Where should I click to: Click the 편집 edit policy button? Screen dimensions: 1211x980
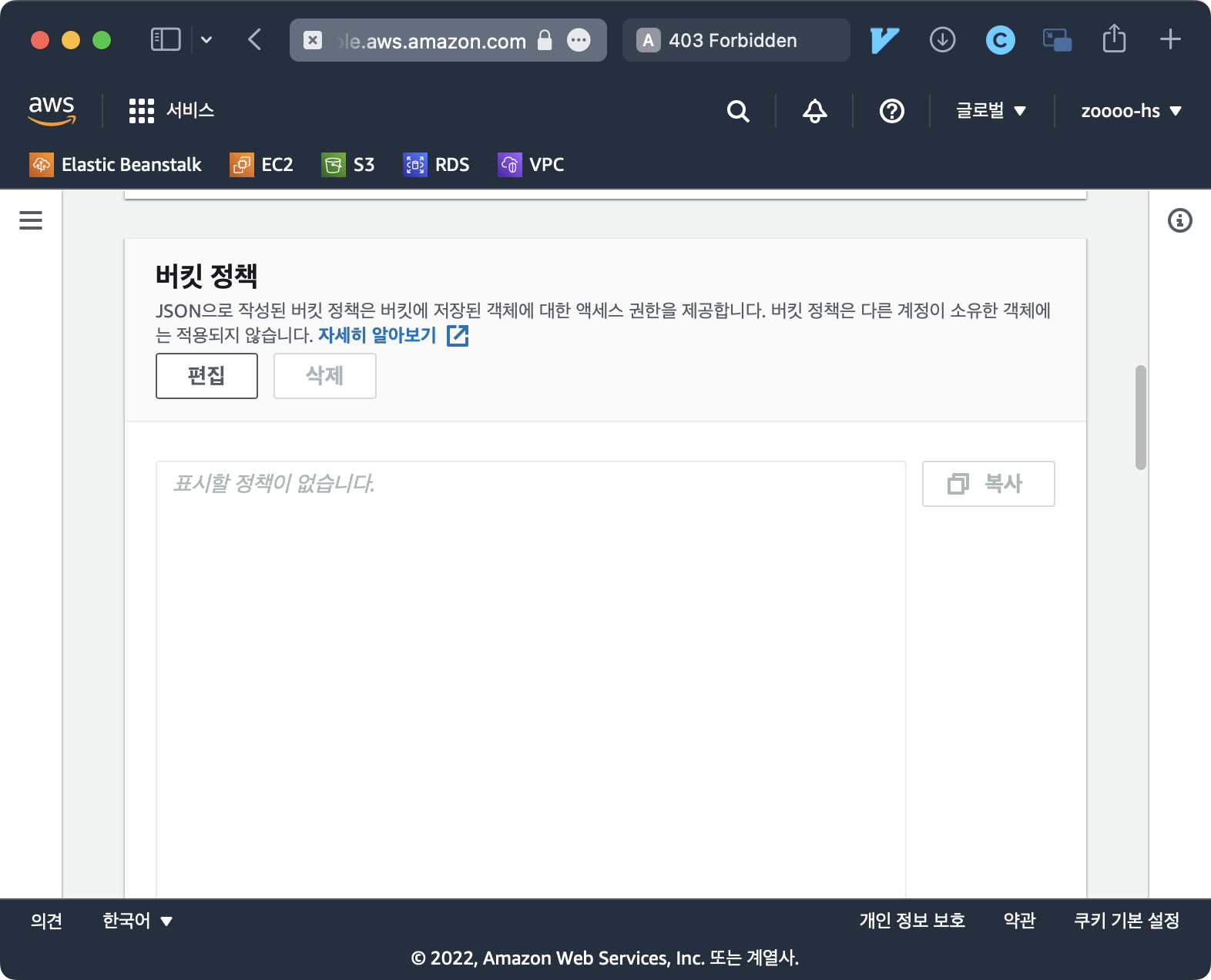[206, 376]
